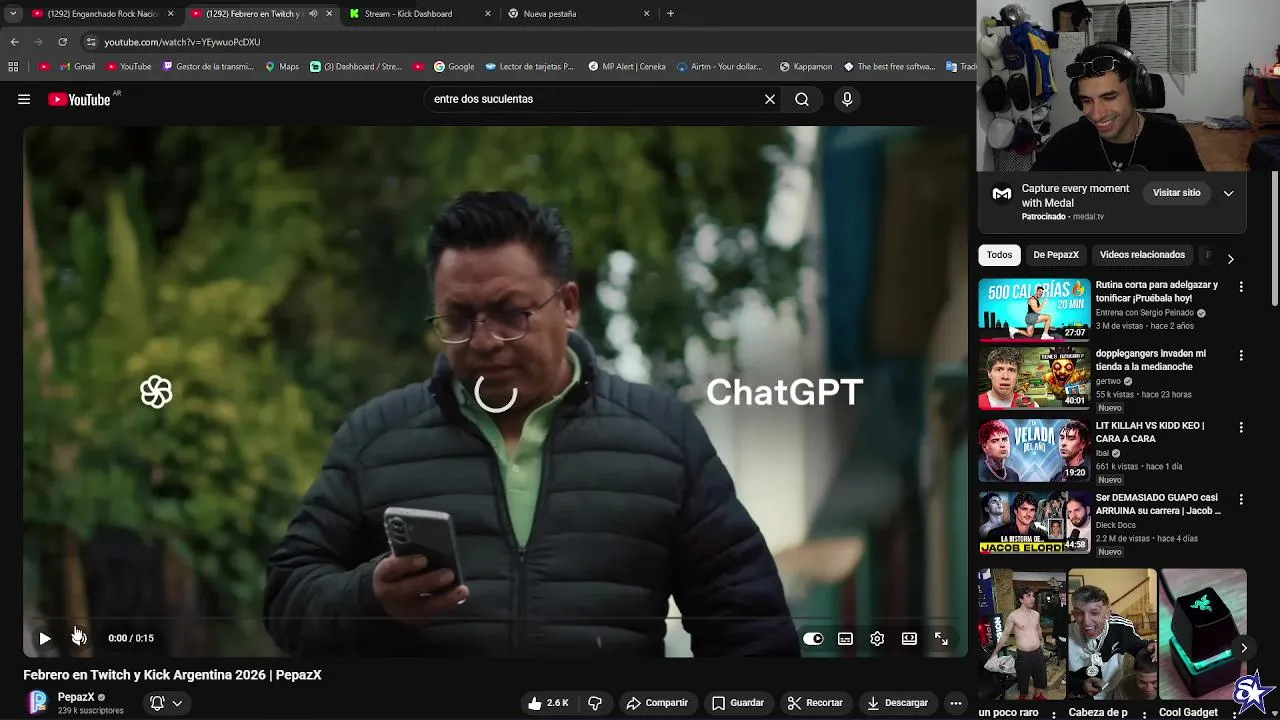Go back with the browser back arrow
This screenshot has height=720, width=1280.
[x=14, y=42]
